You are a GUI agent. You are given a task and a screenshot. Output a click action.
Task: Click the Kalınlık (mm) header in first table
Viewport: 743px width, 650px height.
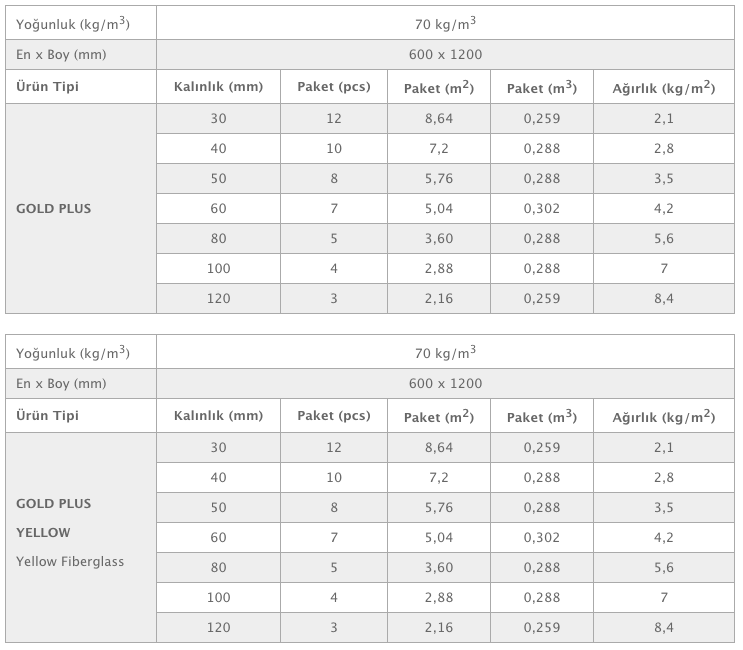218,87
